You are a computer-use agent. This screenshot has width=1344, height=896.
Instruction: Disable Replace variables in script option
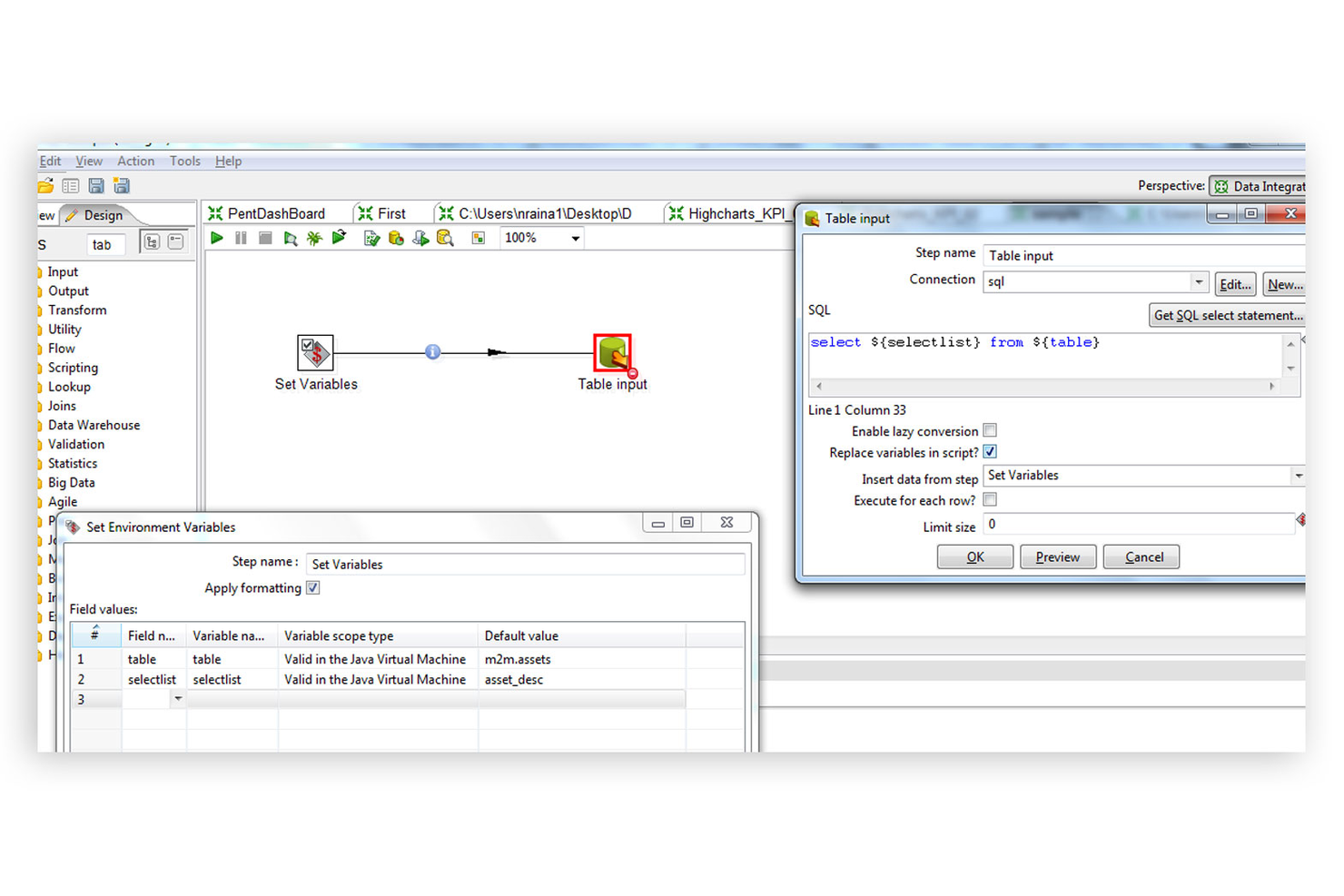(x=989, y=451)
